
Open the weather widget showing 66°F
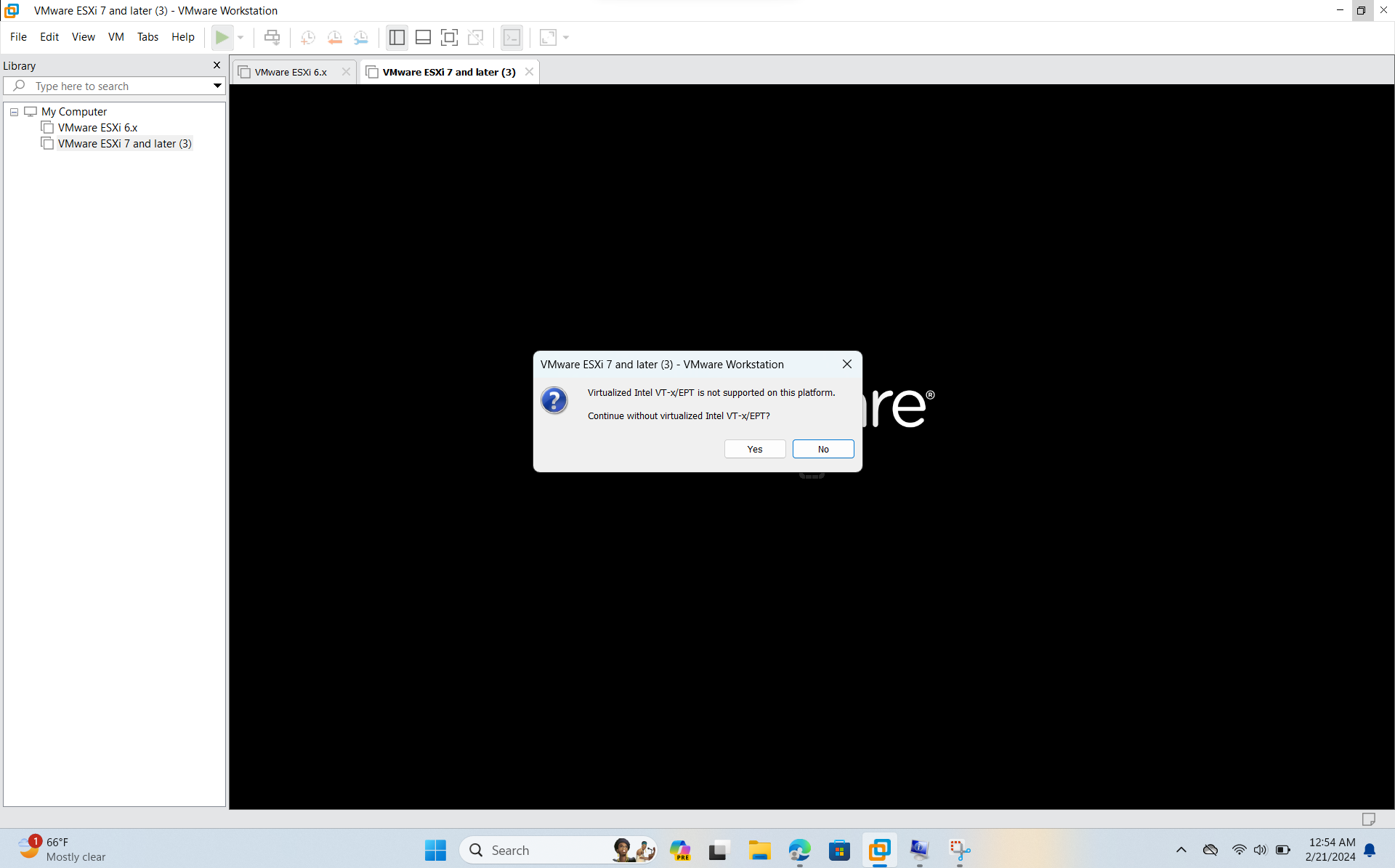[61, 850]
